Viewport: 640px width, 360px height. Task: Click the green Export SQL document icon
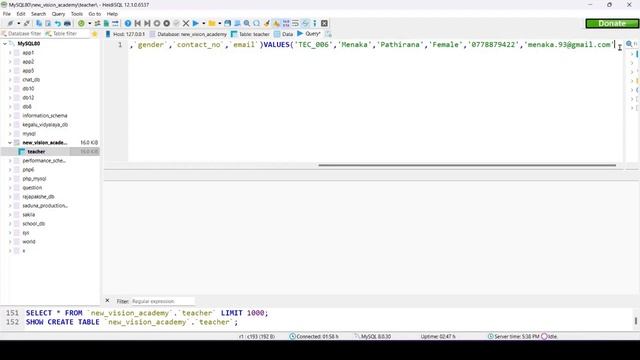tap(106, 23)
